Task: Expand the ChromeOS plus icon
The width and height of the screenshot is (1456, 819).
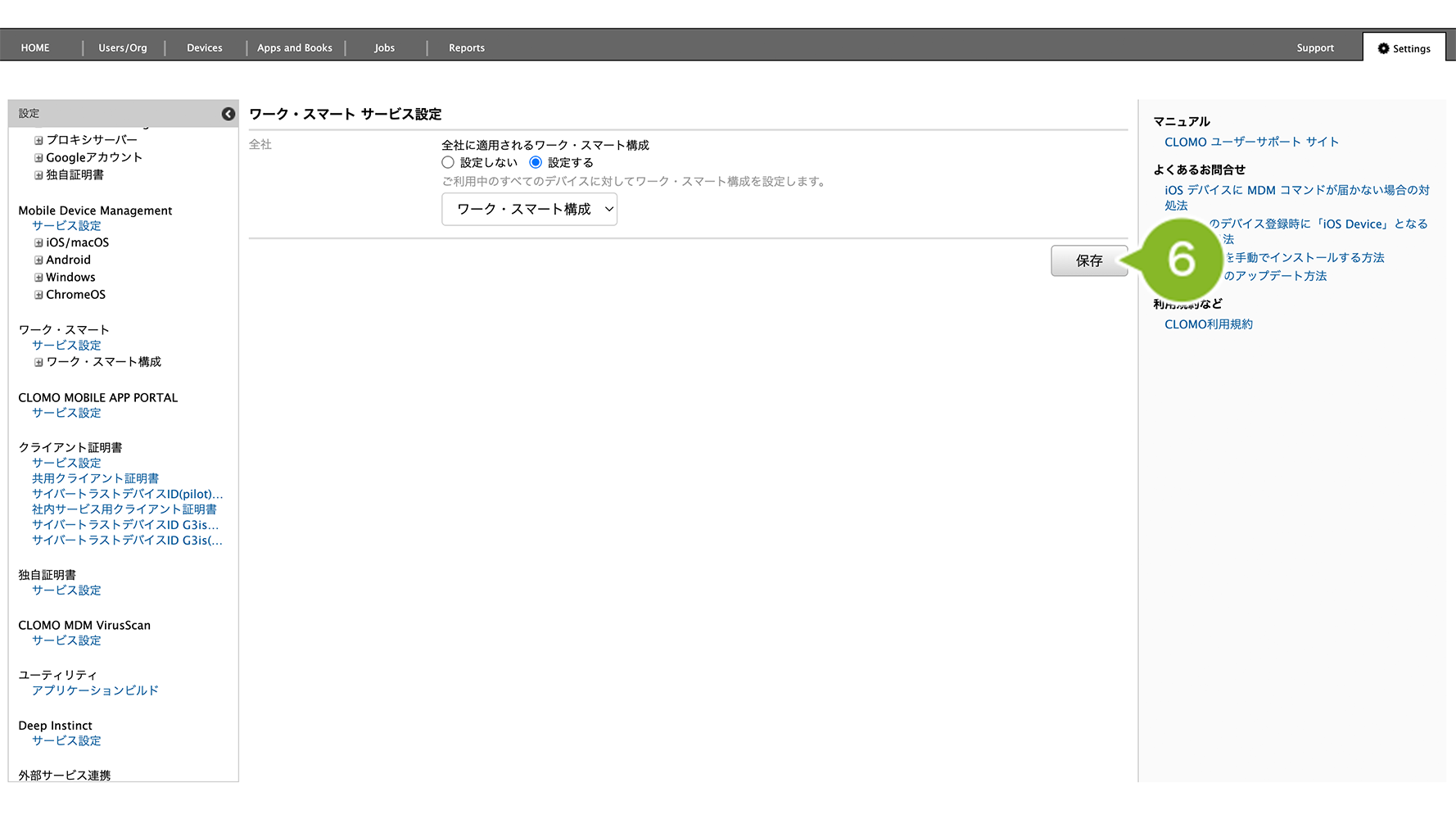Action: coord(38,295)
